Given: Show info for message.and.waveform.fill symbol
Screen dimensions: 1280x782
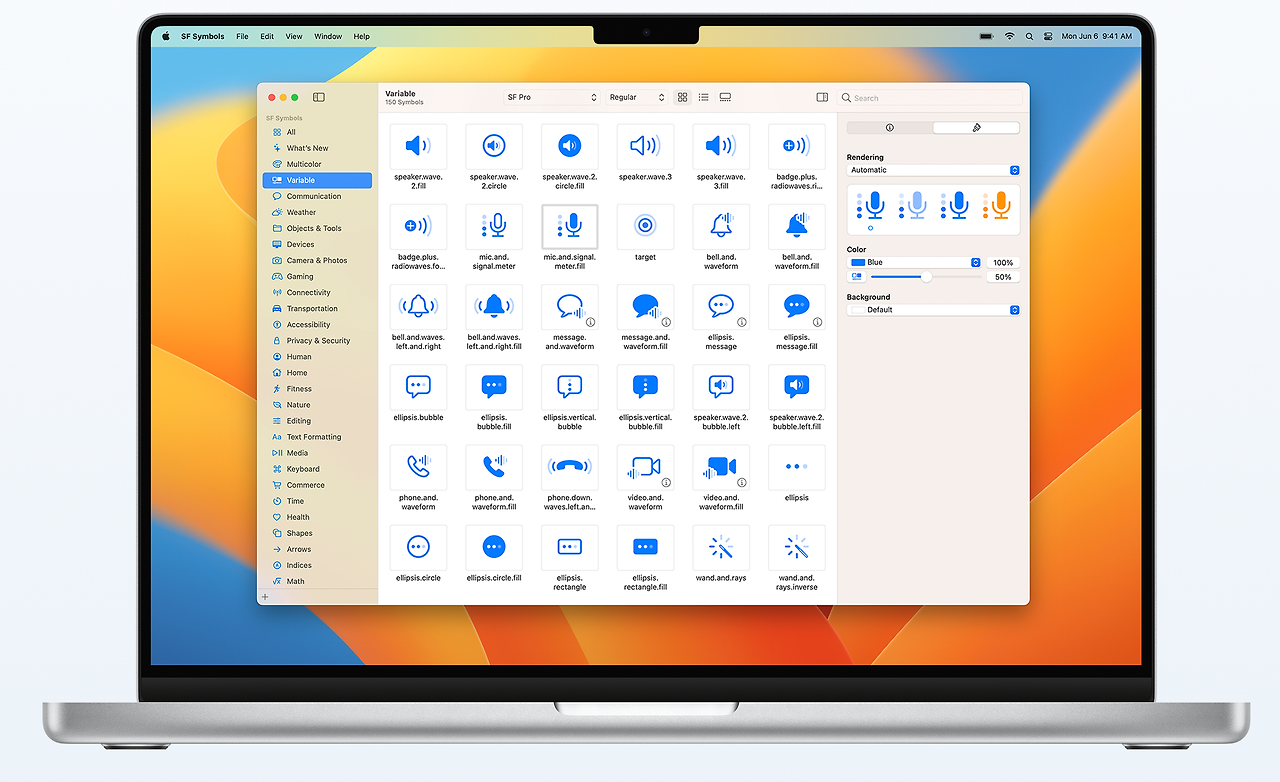Looking at the screenshot, I should pyautogui.click(x=666, y=322).
